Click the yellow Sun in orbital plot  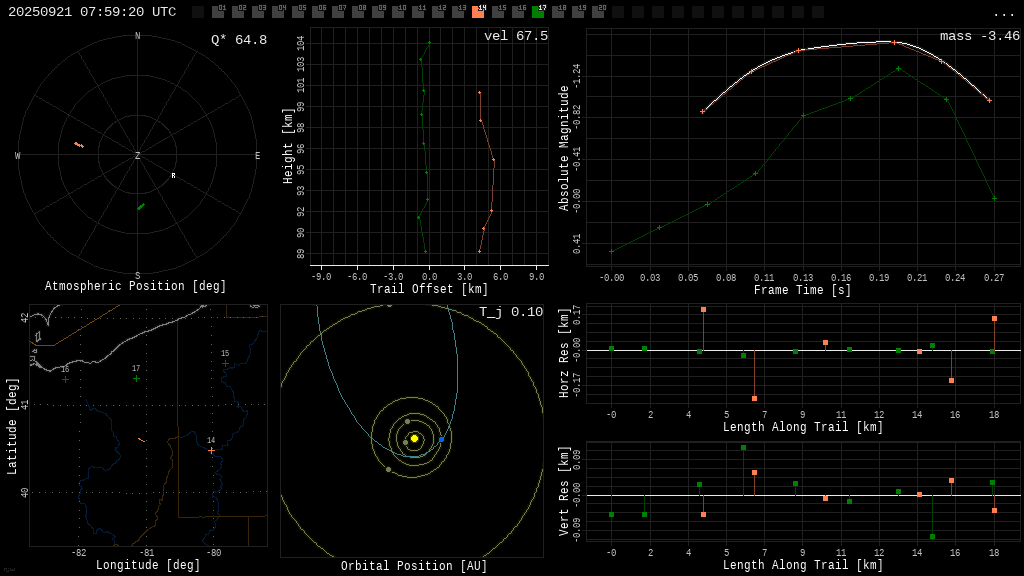point(414,438)
